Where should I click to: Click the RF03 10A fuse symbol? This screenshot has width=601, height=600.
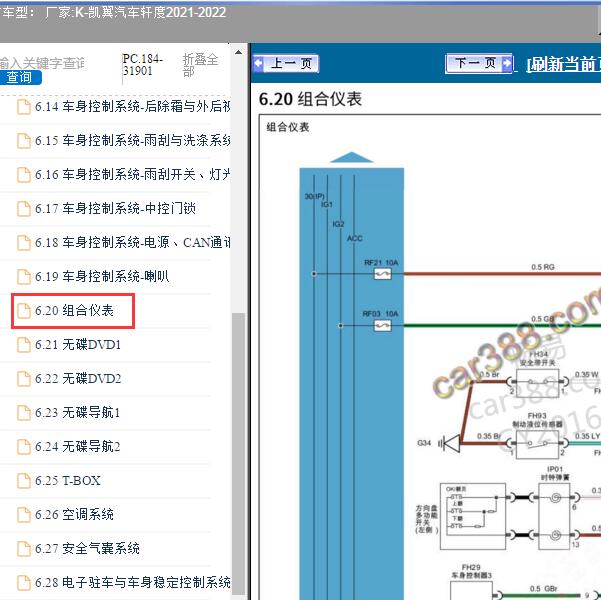pyautogui.click(x=382, y=325)
